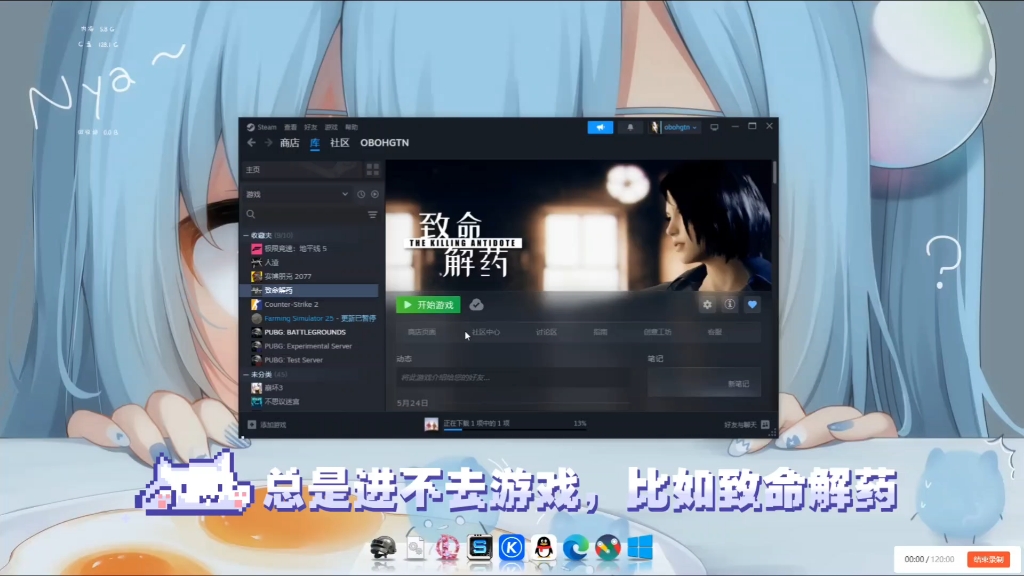This screenshot has height=576, width=1024.
Task: Select PUBG: BATTLEGROUNDS in library
Action: click(x=310, y=332)
